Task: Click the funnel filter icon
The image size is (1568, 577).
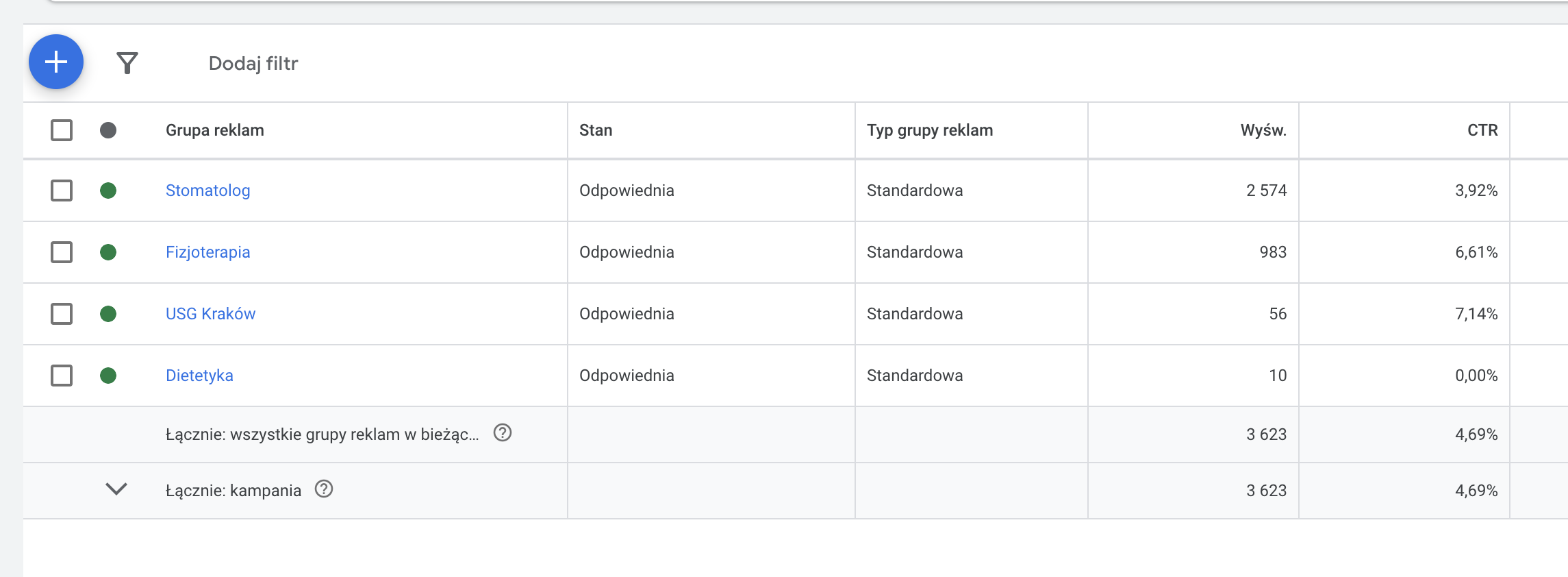Action: [127, 63]
